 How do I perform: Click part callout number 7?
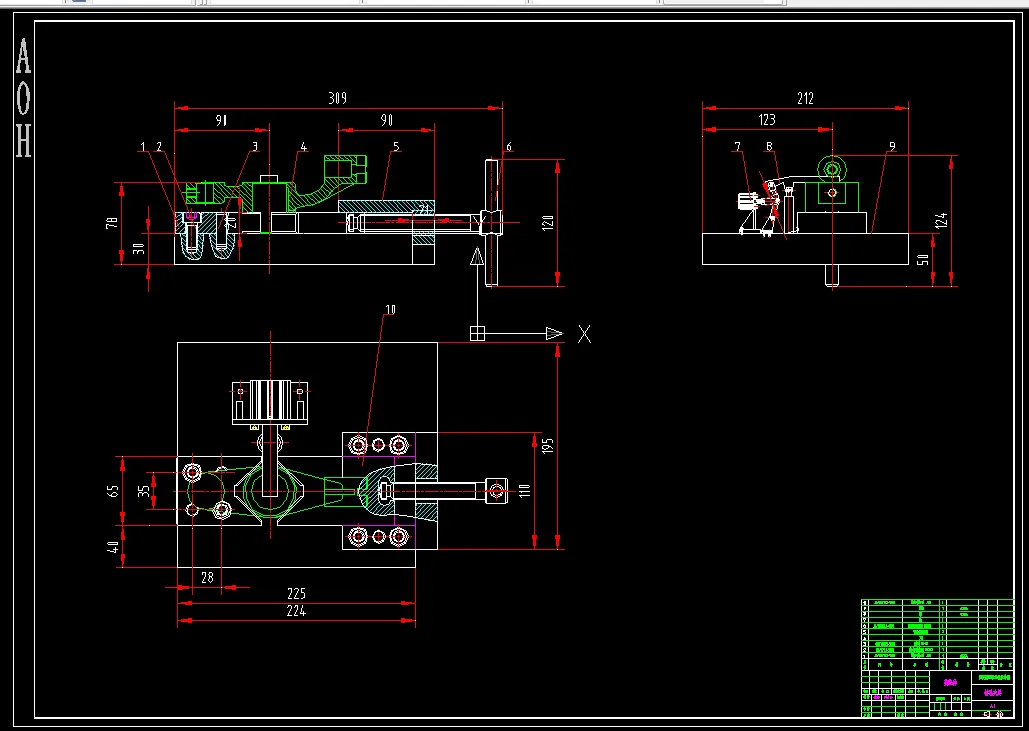click(x=738, y=146)
